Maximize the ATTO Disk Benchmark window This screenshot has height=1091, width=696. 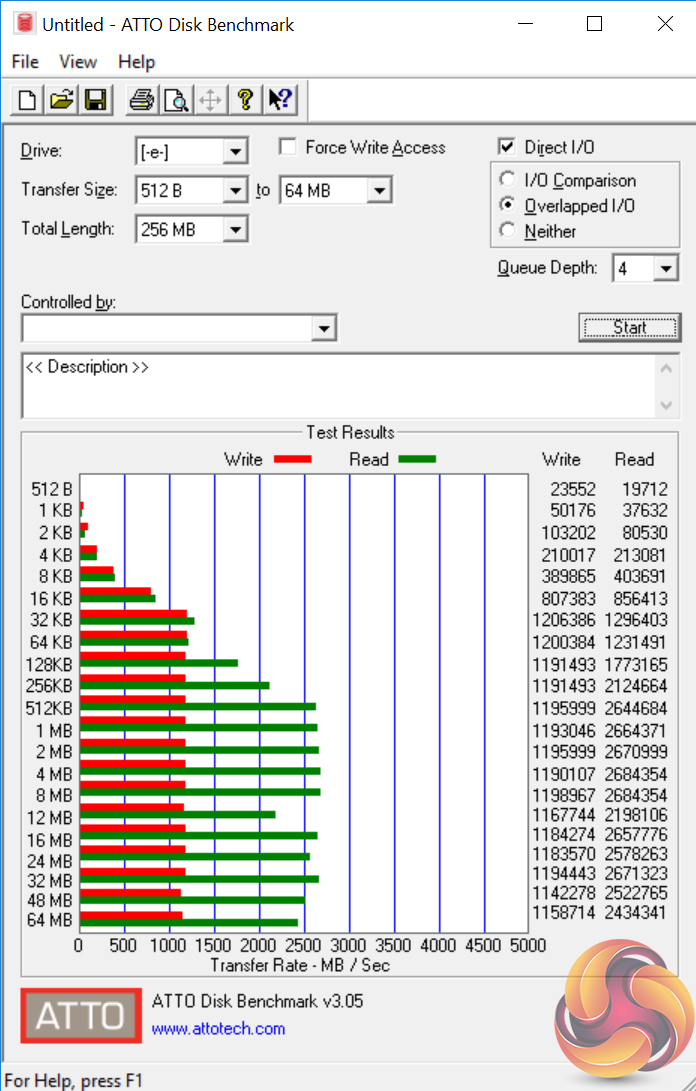pyautogui.click(x=594, y=24)
